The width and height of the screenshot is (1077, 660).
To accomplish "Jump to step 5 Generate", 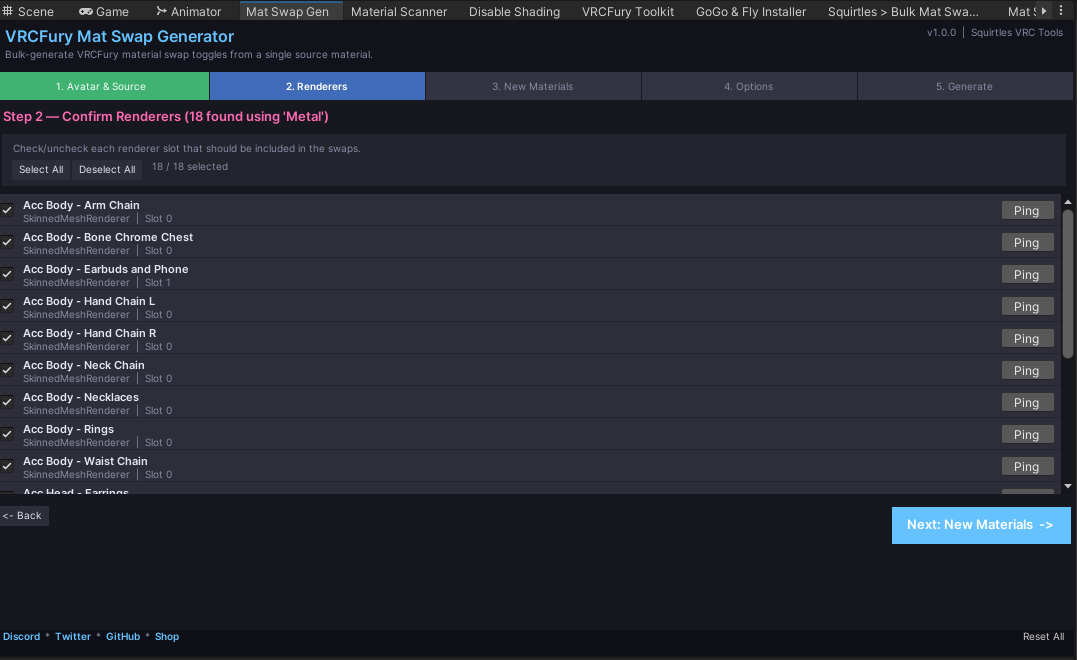I will coord(964,86).
